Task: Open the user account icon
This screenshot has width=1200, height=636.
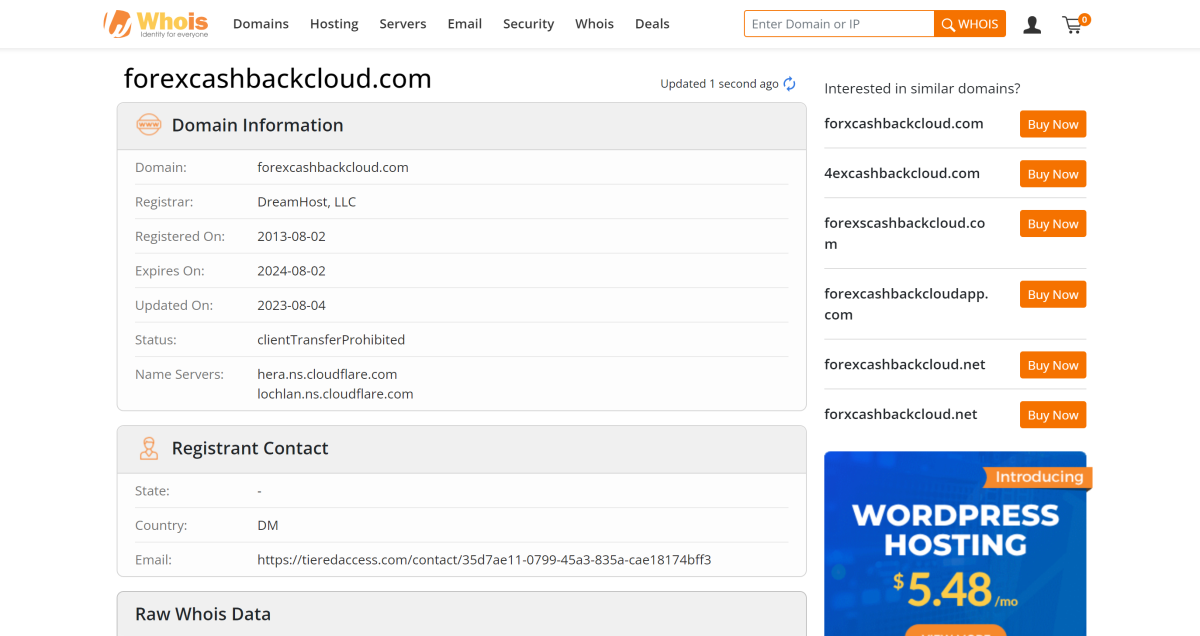Action: click(x=1031, y=24)
